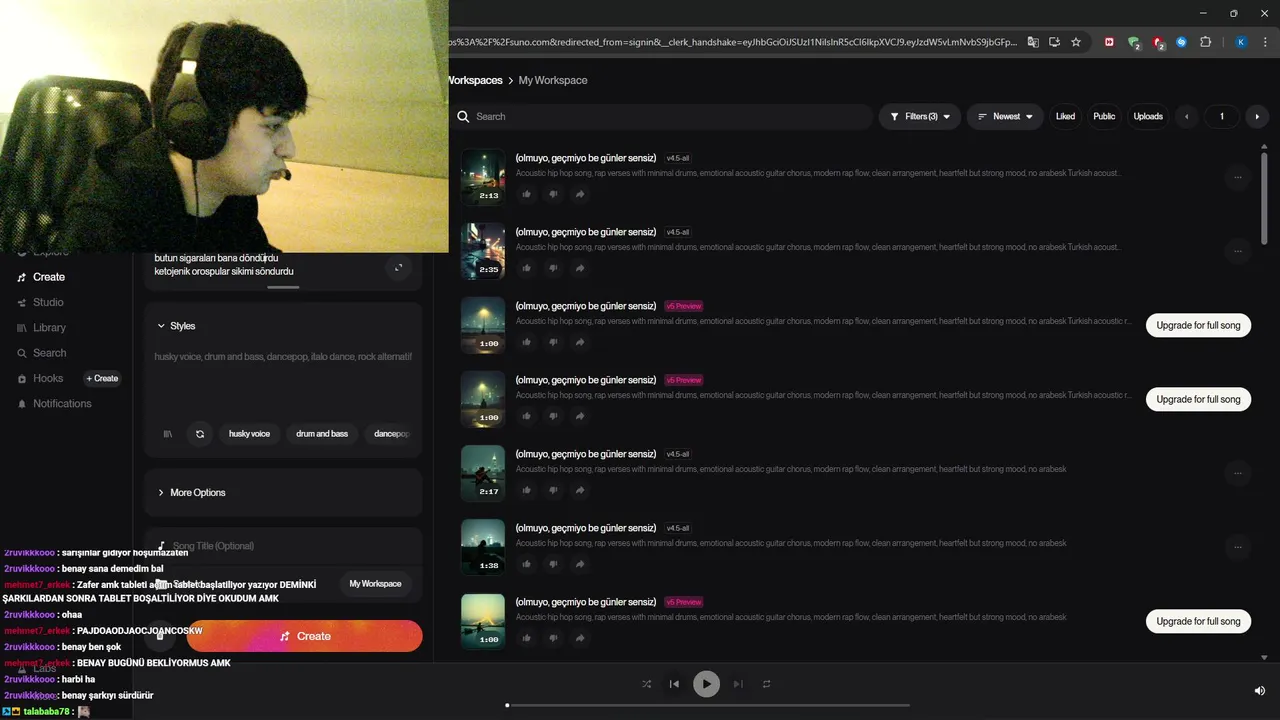This screenshot has width=1280, height=720.
Task: Open Hooks in the left sidebar
Action: click(48, 378)
